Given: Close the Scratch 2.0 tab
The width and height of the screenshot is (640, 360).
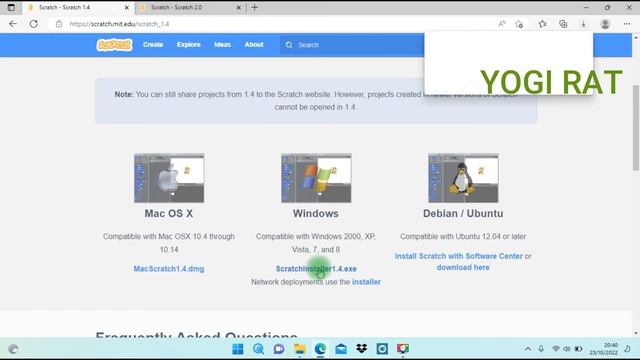Looking at the screenshot, I should coord(239,7).
